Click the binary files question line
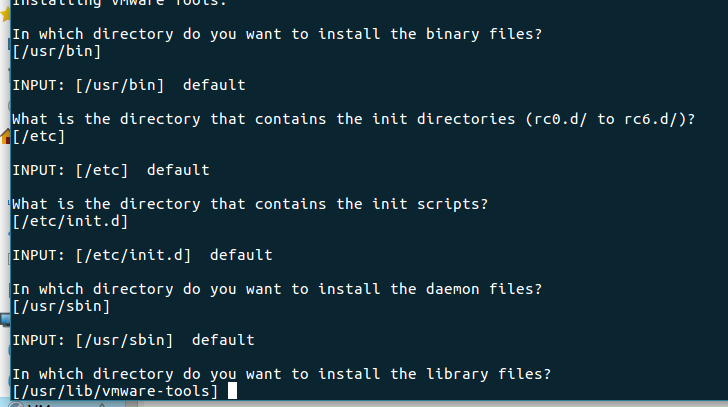 (x=277, y=34)
